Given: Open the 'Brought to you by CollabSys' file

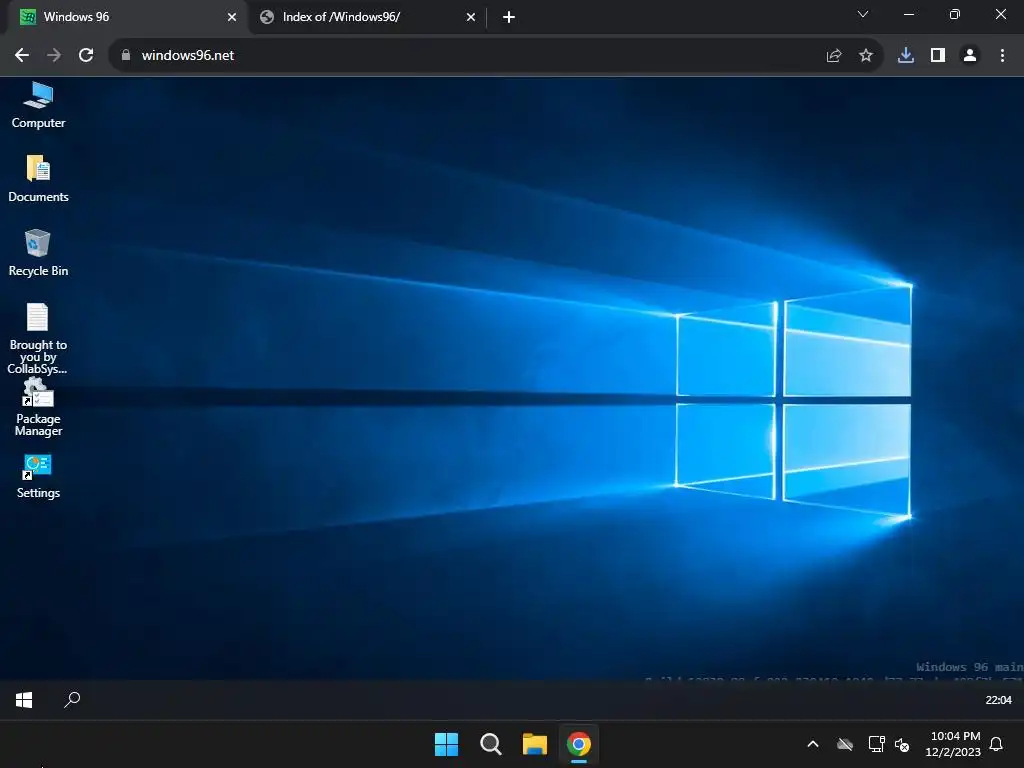Looking at the screenshot, I should (38, 338).
